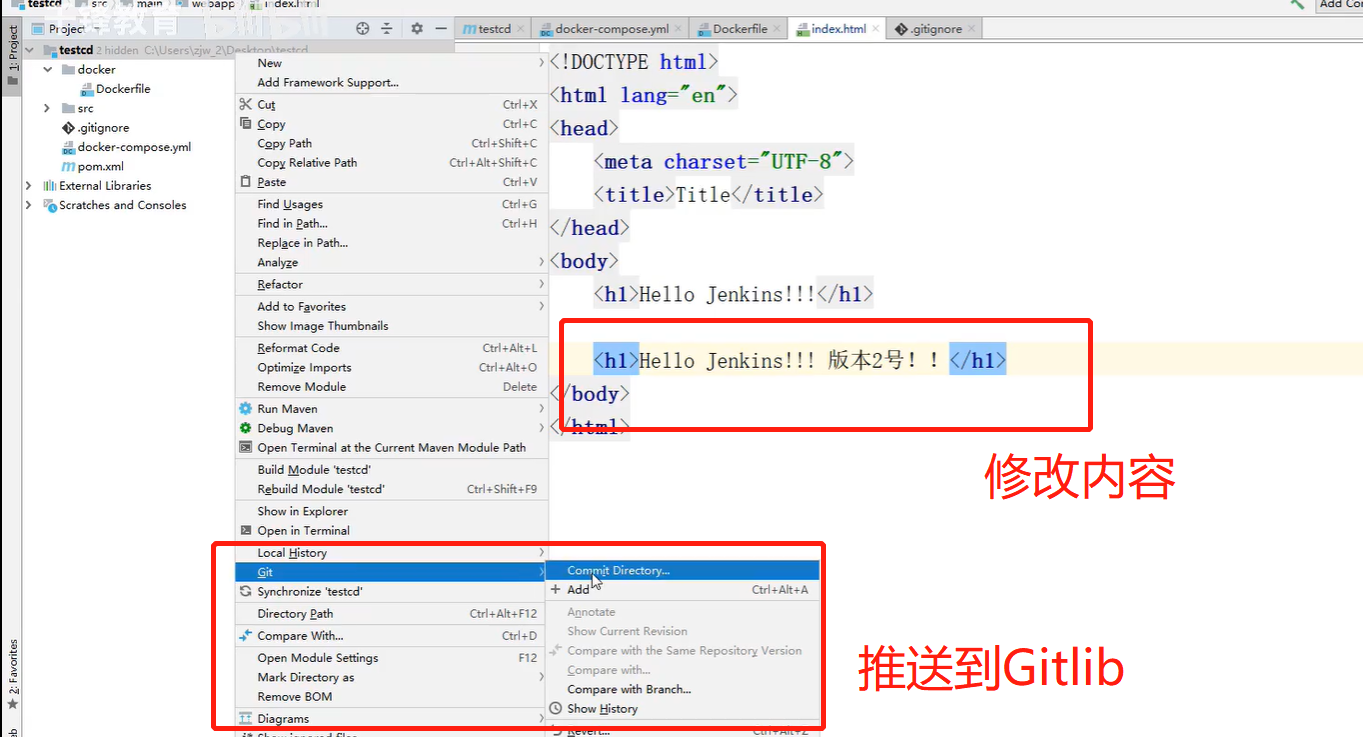Switch to the docker-compose.yml tab
The height and width of the screenshot is (737, 1363).
[x=611, y=29]
